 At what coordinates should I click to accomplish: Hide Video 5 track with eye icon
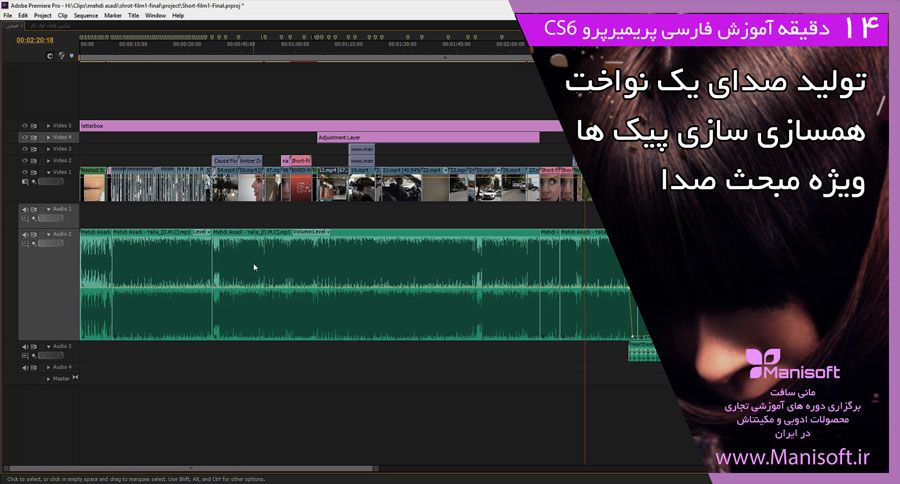coord(25,125)
